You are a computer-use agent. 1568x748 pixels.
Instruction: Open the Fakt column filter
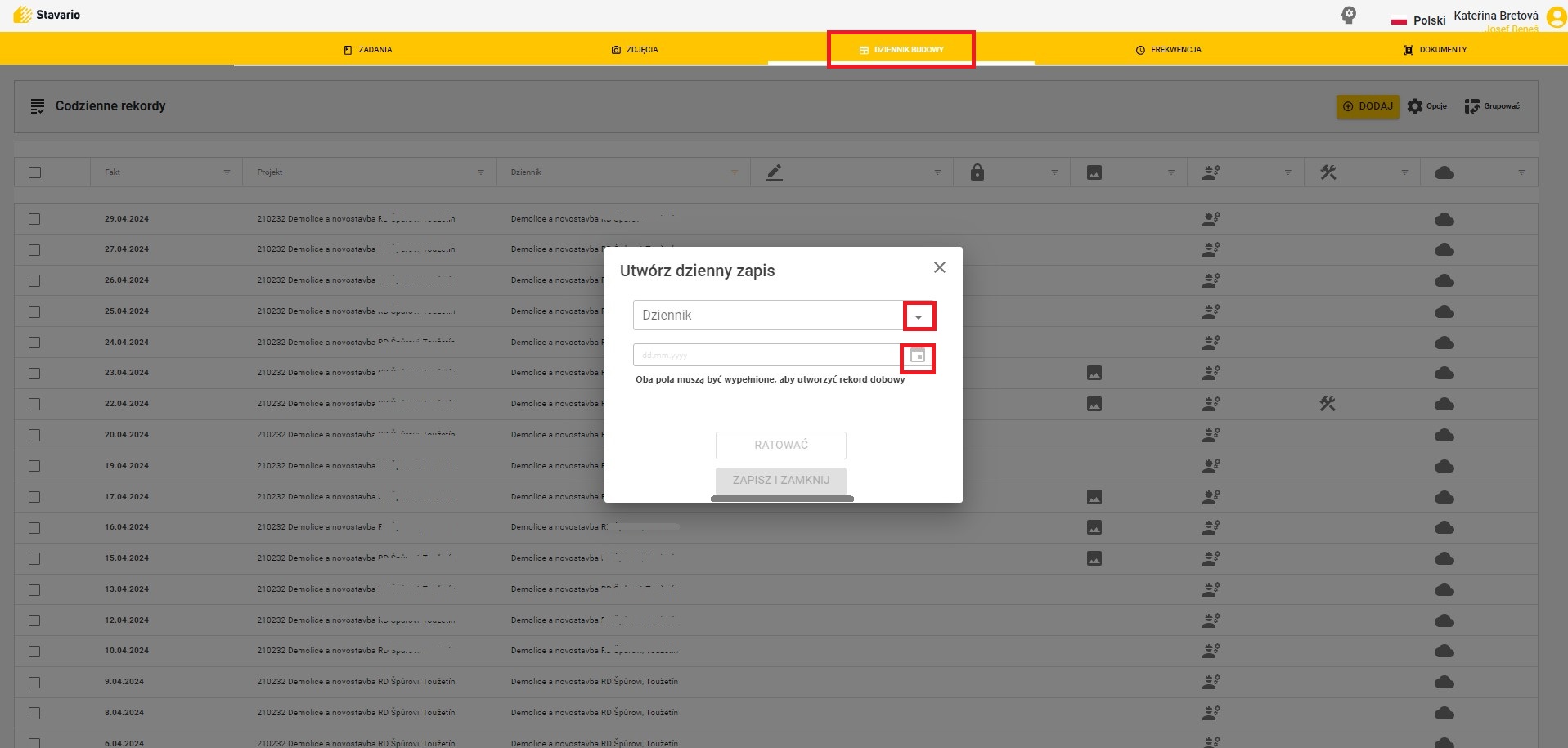pyautogui.click(x=227, y=172)
